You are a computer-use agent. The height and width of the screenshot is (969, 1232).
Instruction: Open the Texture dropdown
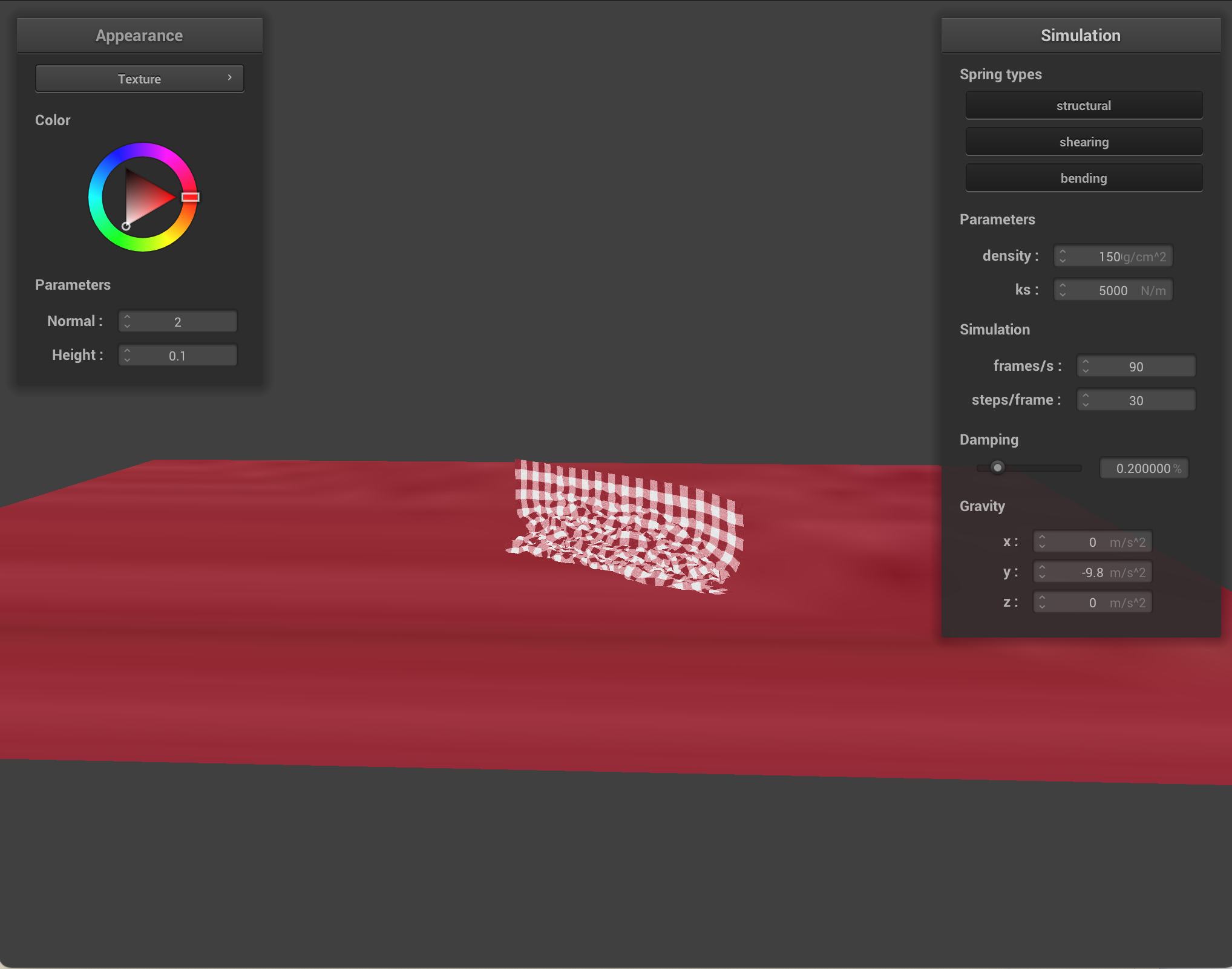click(140, 79)
